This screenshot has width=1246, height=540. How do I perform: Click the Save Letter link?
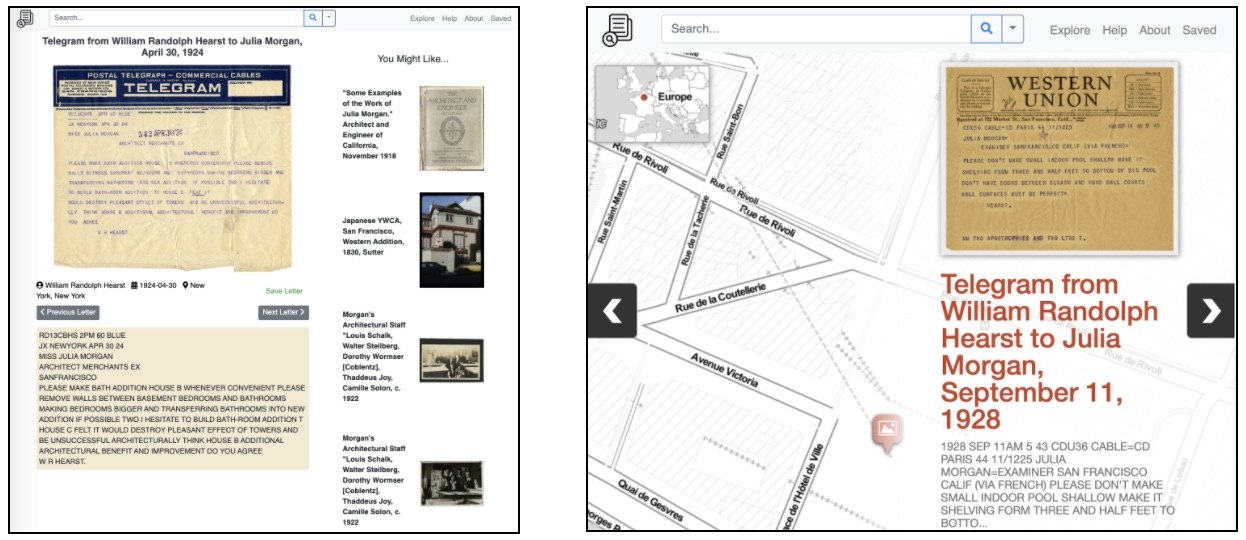tap(284, 291)
